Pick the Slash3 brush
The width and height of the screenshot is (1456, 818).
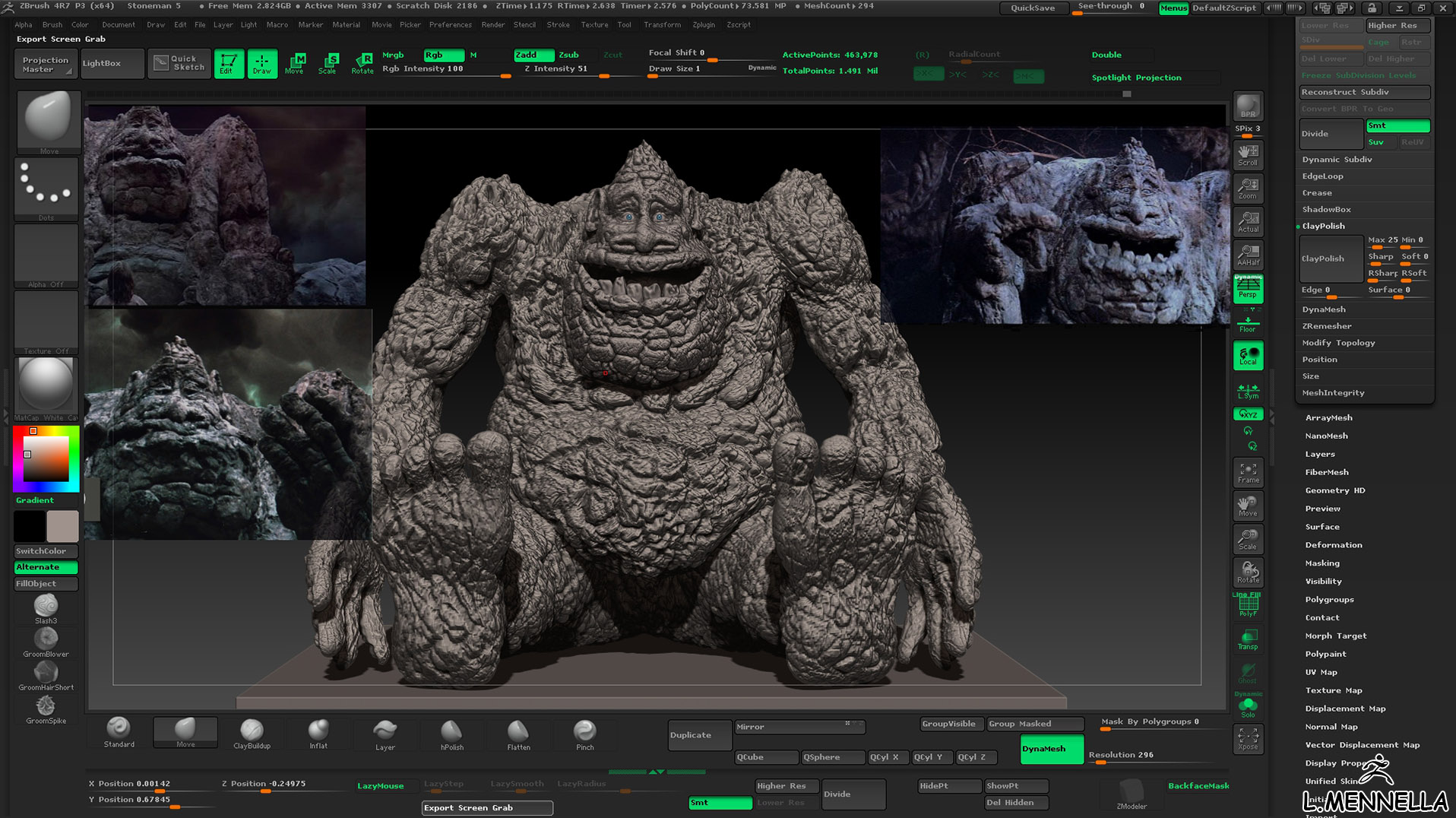(46, 608)
